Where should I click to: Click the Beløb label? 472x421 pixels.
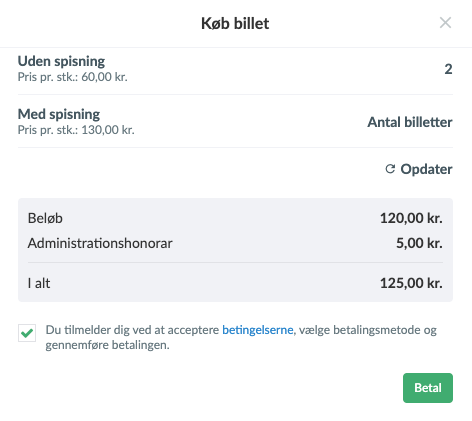(x=45, y=218)
